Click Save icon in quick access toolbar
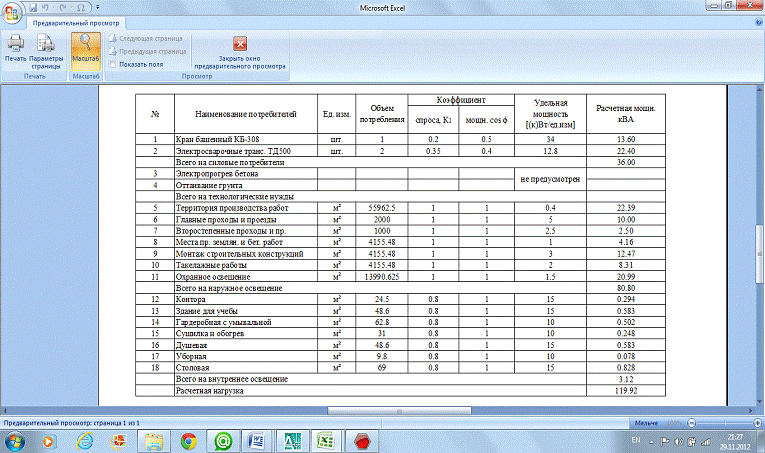The height and width of the screenshot is (453, 765). [33, 7]
